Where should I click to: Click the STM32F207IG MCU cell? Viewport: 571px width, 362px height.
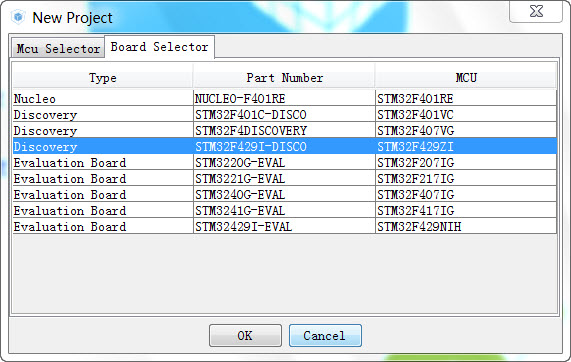pos(466,162)
